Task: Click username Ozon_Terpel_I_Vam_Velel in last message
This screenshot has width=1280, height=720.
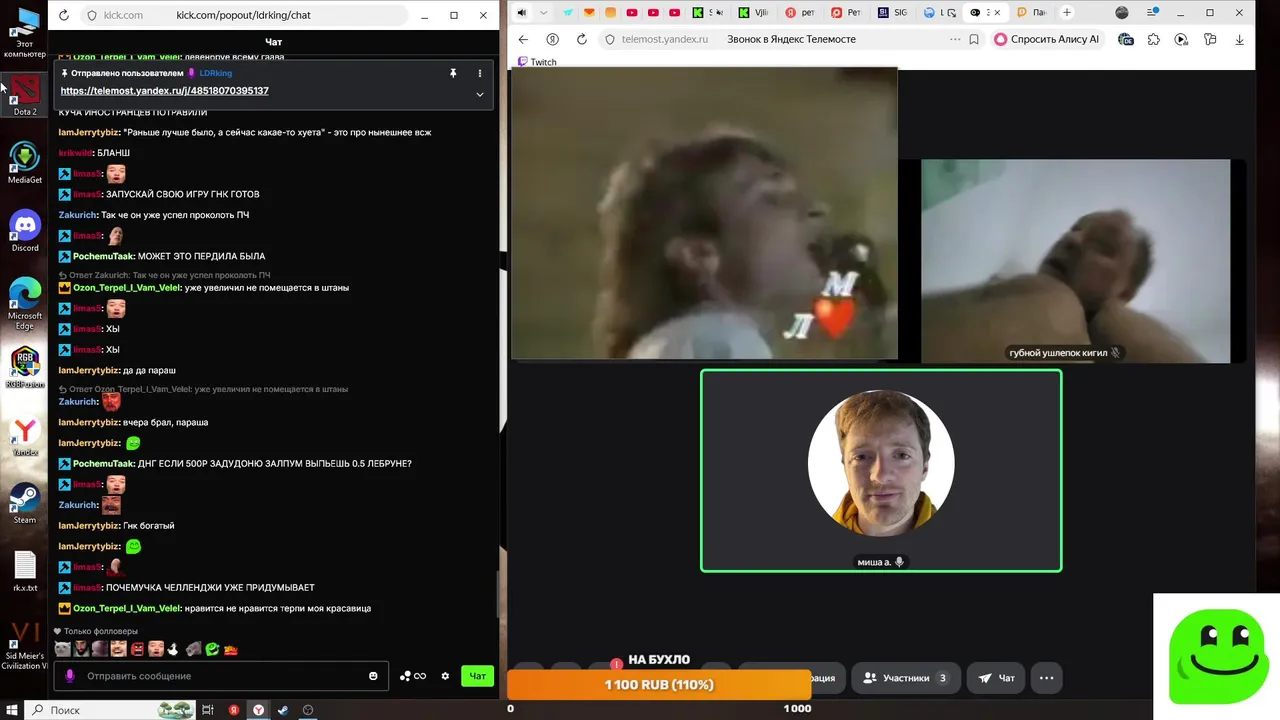Action: click(127, 608)
